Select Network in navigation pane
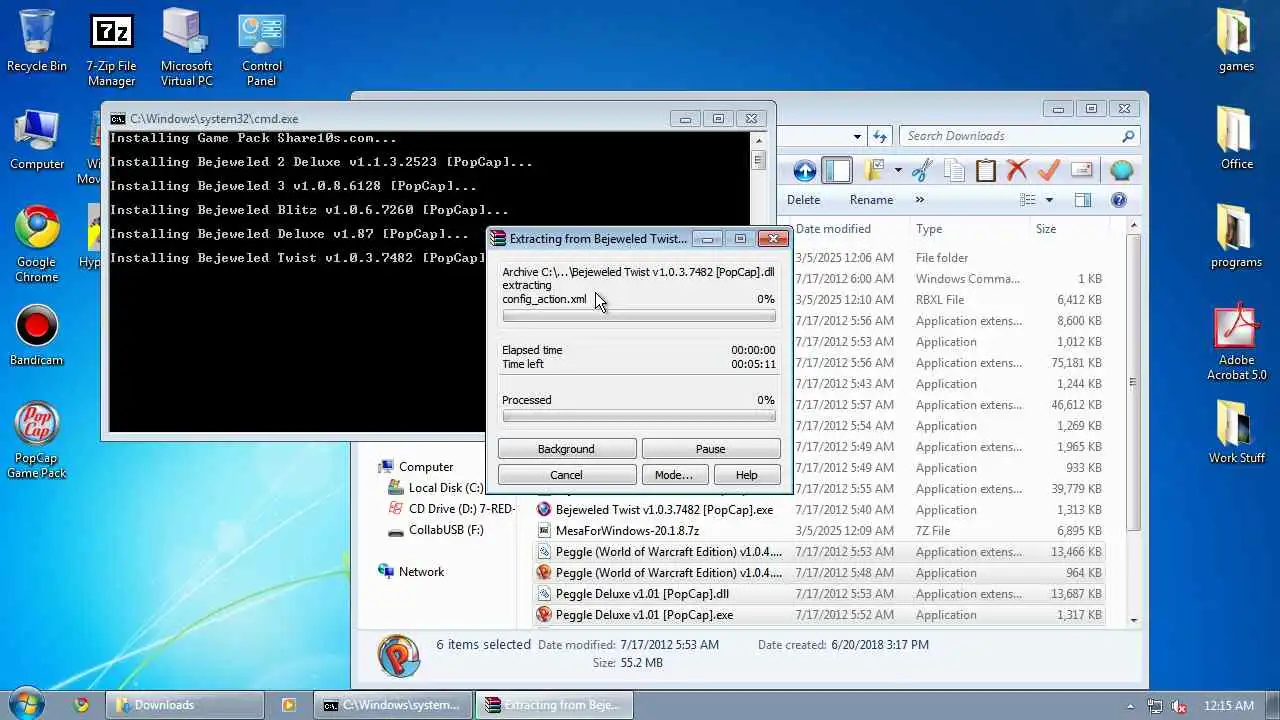This screenshot has width=1280, height=720. tap(420, 572)
